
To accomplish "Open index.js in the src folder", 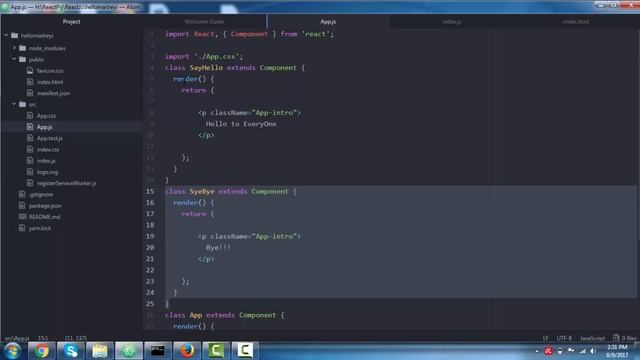I will (x=46, y=161).
